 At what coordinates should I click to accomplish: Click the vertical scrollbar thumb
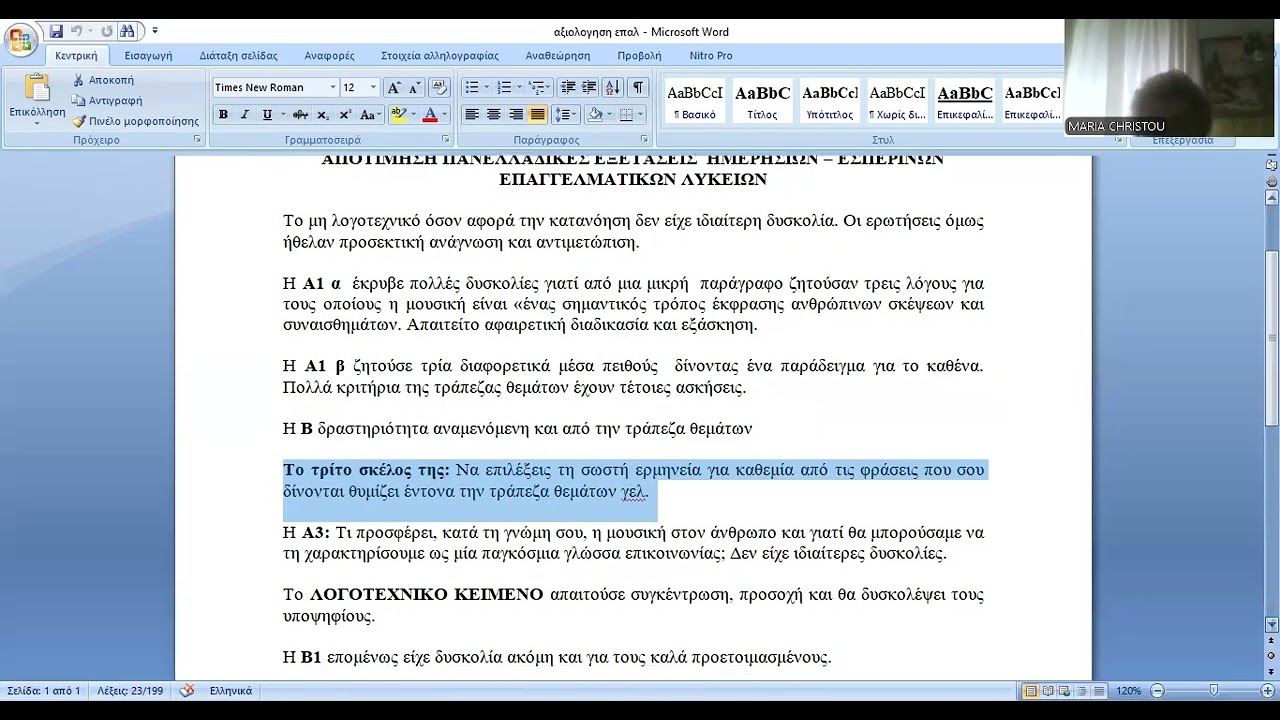coord(1272,338)
